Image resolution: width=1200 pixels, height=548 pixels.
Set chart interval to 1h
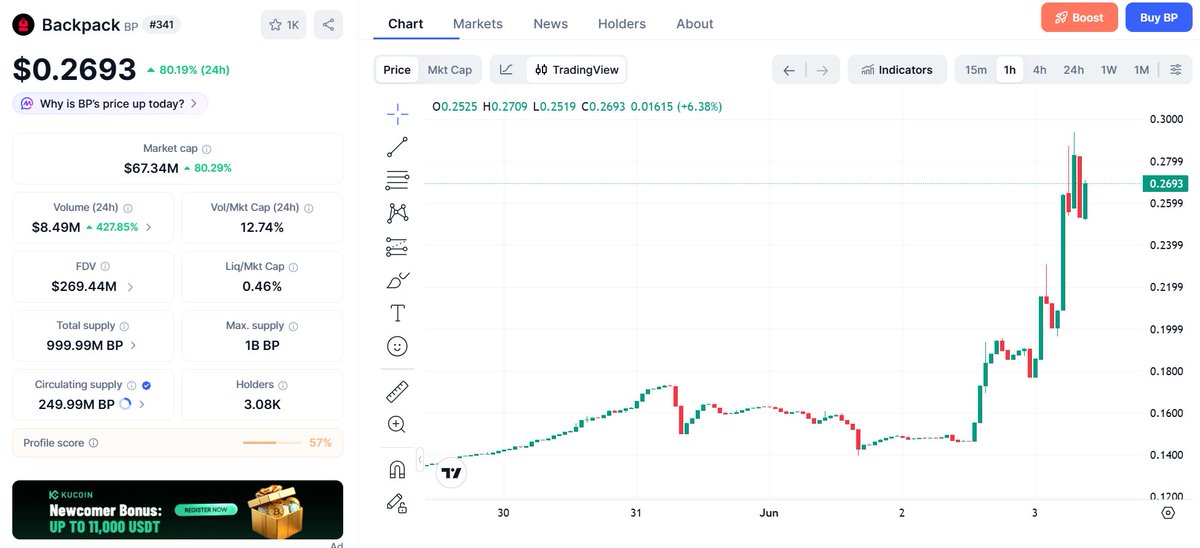(1010, 70)
